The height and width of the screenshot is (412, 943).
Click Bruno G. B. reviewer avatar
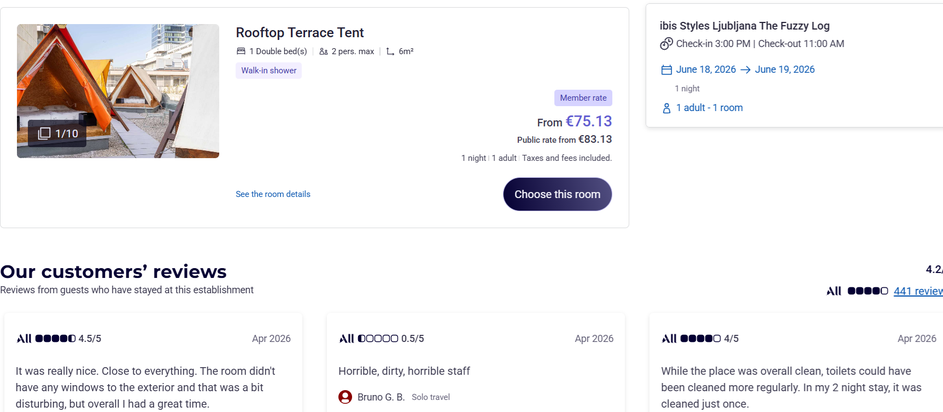(345, 397)
